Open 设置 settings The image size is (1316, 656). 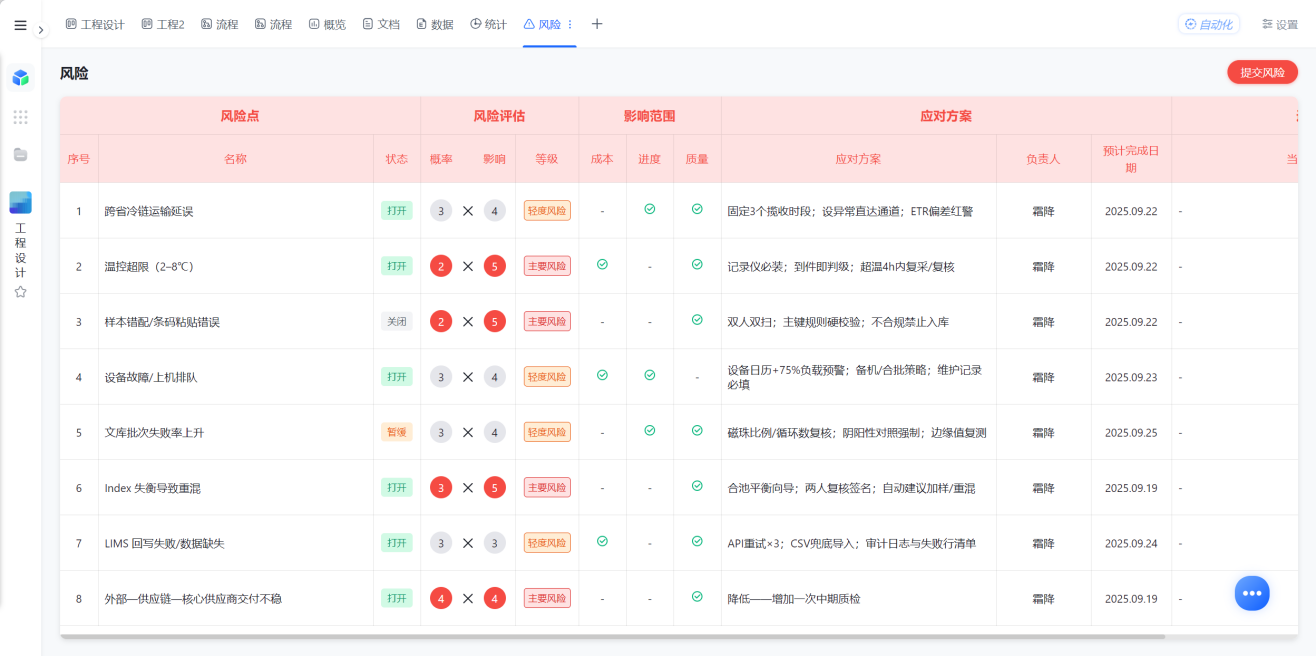(x=1280, y=24)
